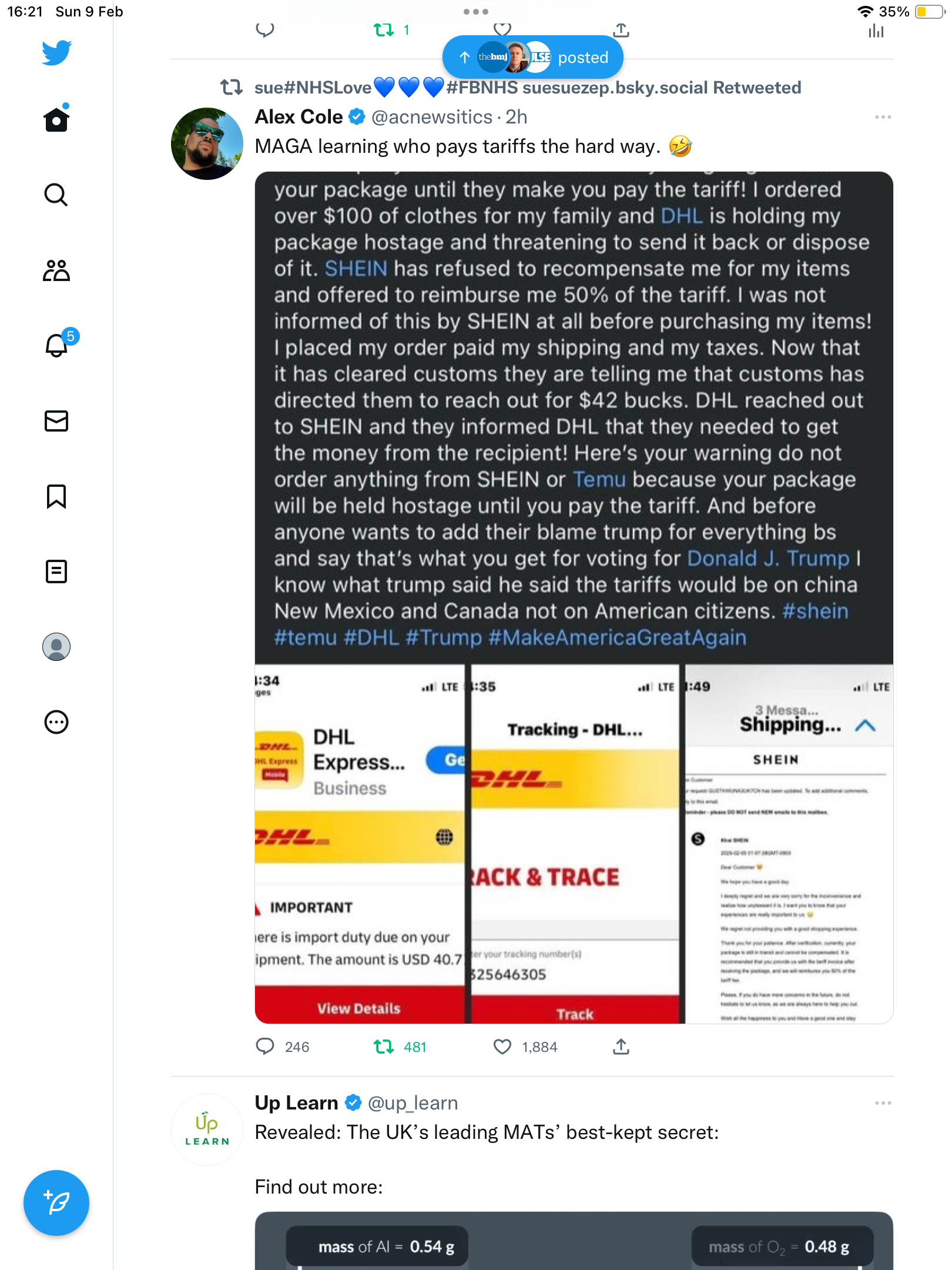
Task: Like Alex Cole's tweet with heart
Action: tap(502, 1047)
